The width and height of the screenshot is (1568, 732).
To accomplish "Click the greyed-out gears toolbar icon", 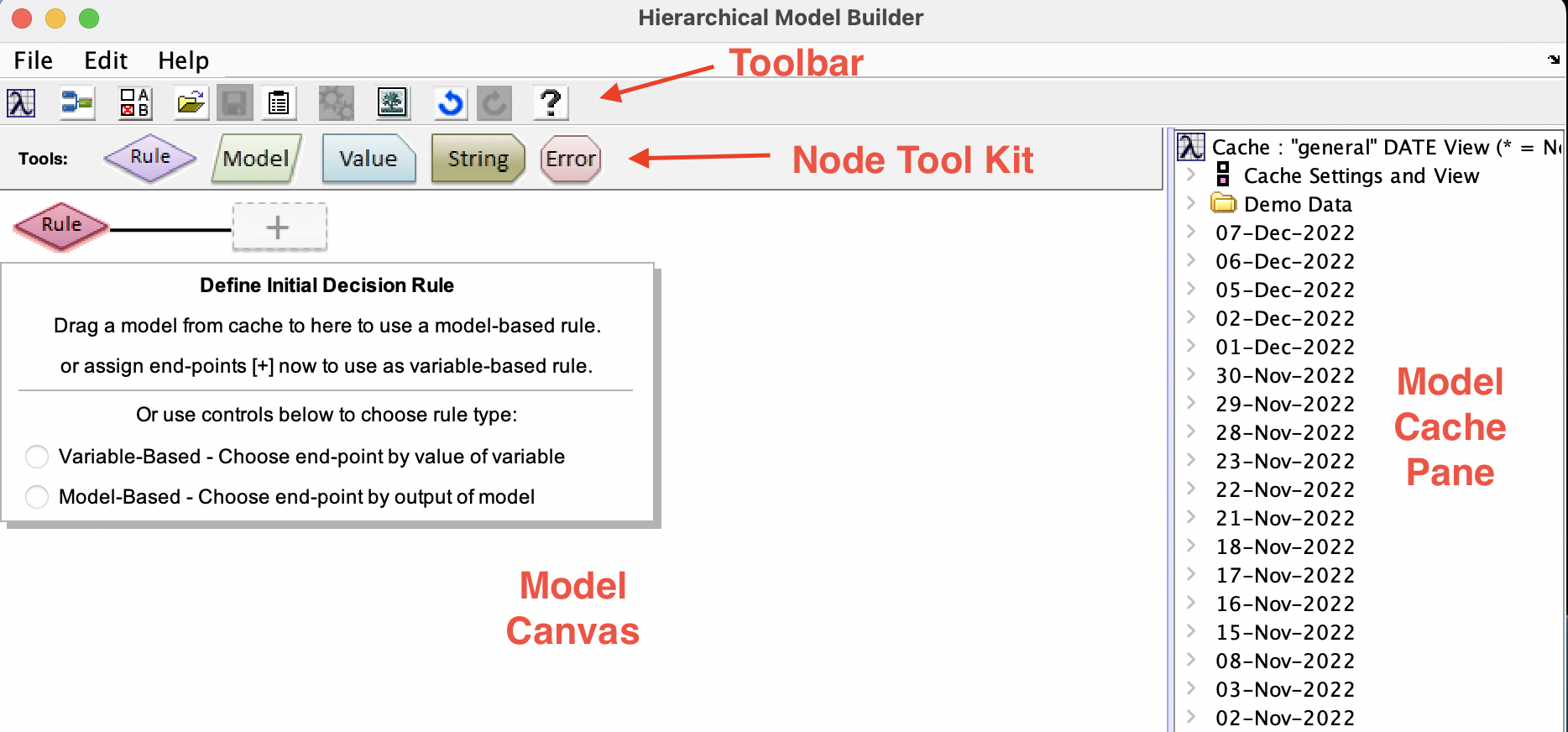I will pyautogui.click(x=336, y=103).
